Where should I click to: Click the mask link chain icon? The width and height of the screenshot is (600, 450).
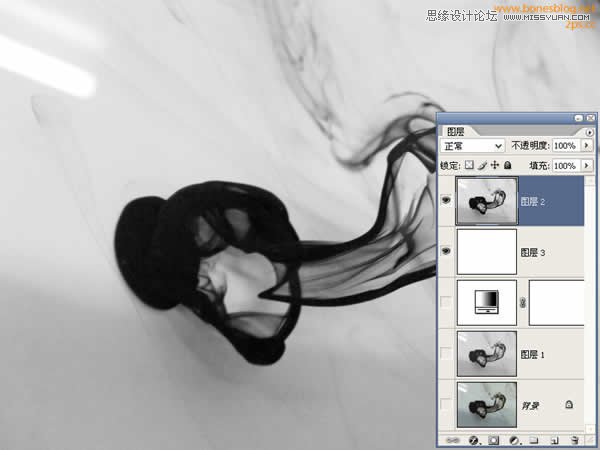523,303
